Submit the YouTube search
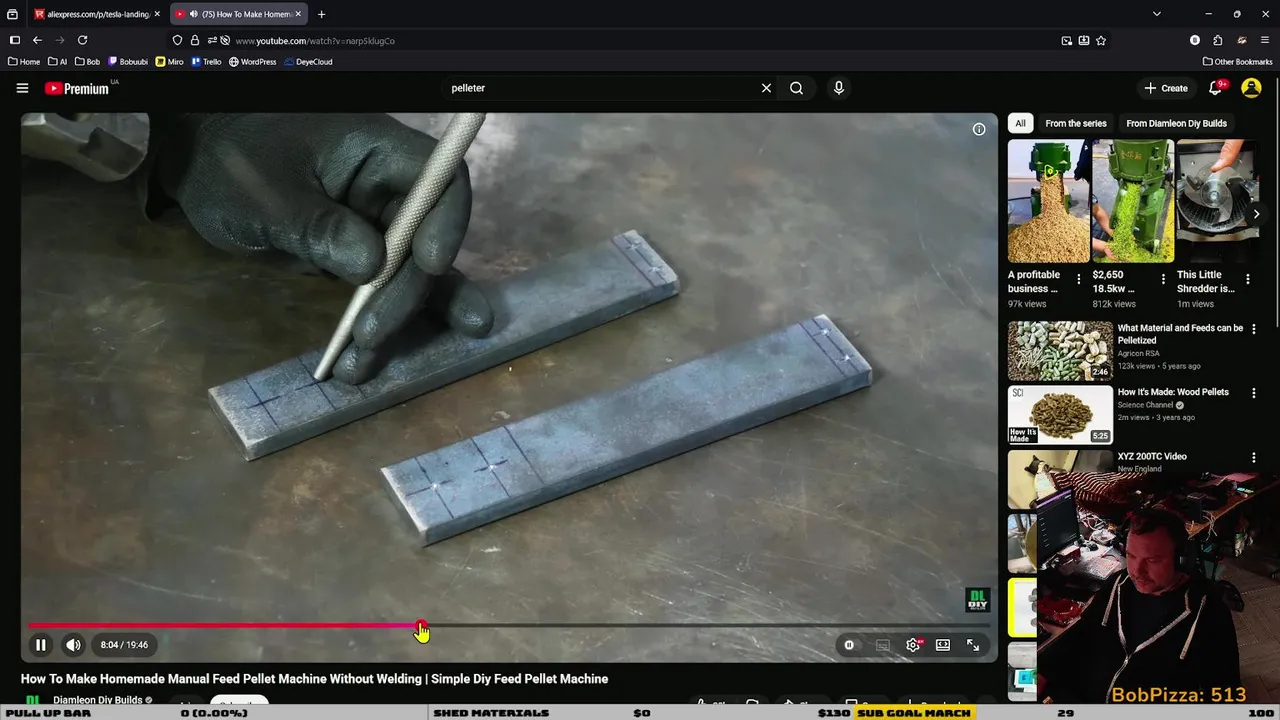The height and width of the screenshot is (720, 1280). pos(796,88)
